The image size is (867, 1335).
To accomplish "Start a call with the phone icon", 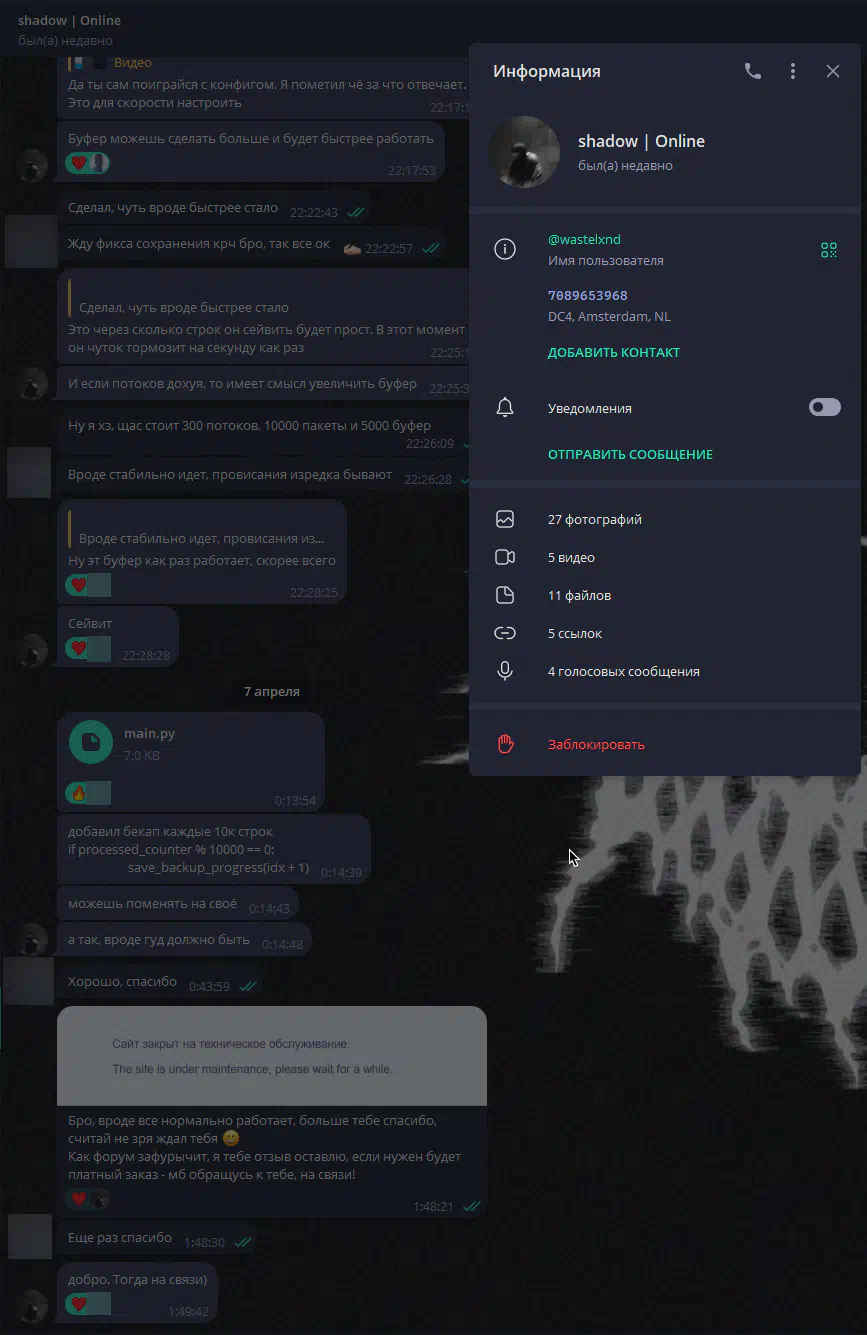I will (x=753, y=71).
